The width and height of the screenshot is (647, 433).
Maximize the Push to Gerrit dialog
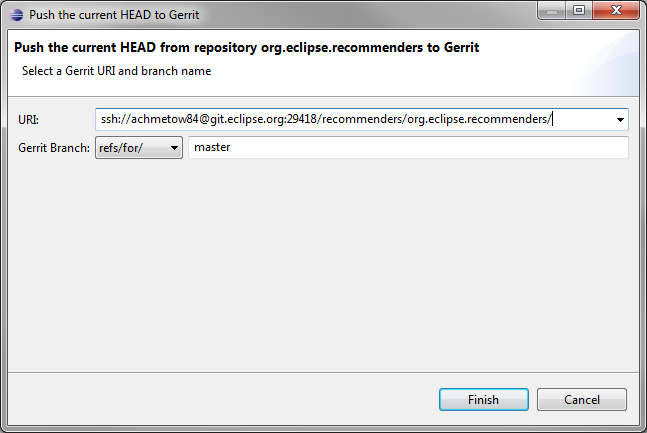579,11
